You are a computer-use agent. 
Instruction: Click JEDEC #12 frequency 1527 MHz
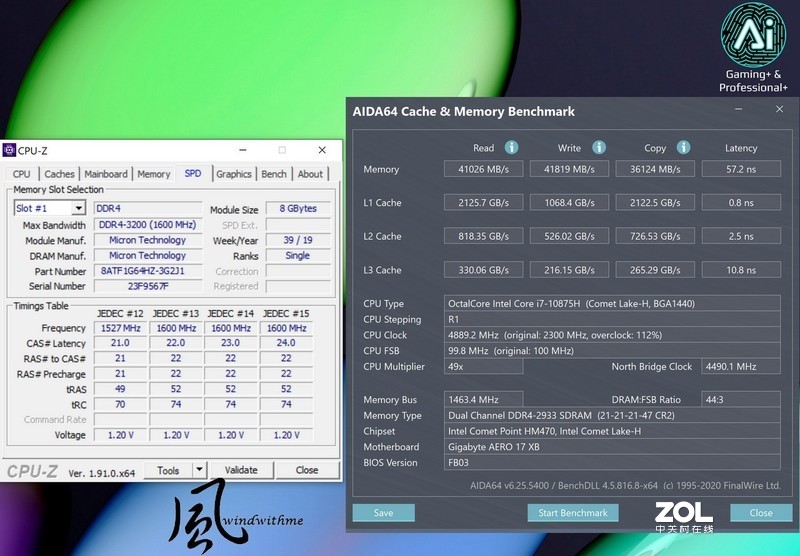point(120,328)
